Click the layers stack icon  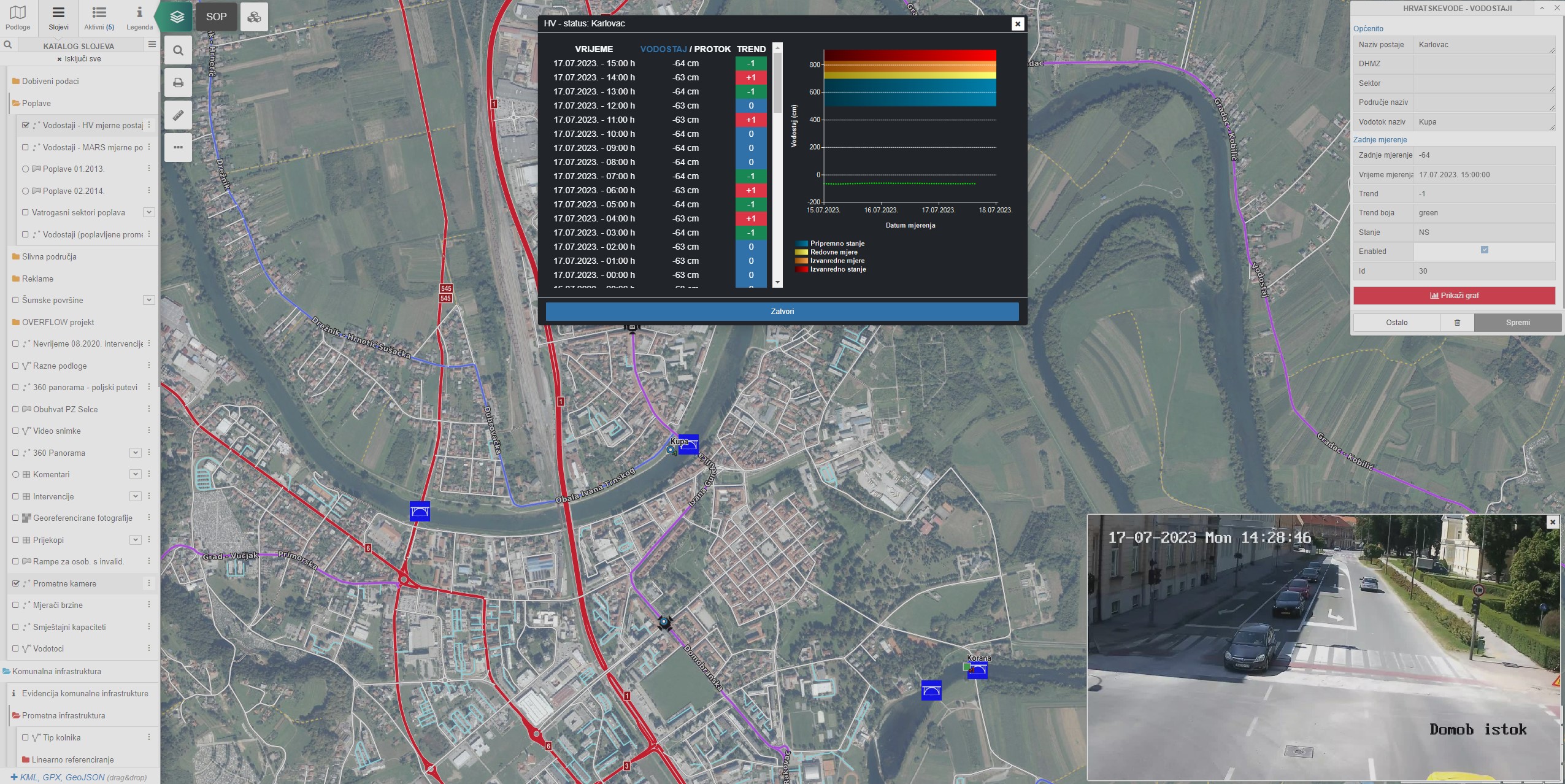[177, 17]
